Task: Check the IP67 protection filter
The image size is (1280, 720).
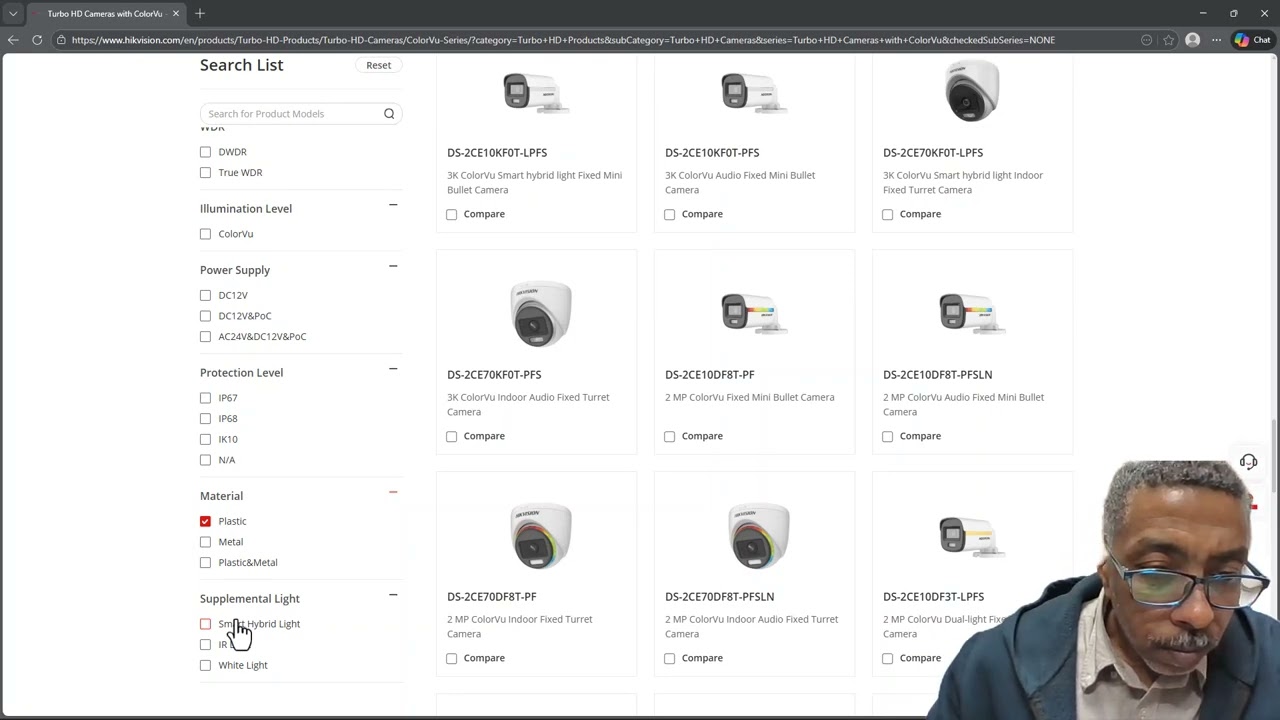Action: [x=205, y=398]
